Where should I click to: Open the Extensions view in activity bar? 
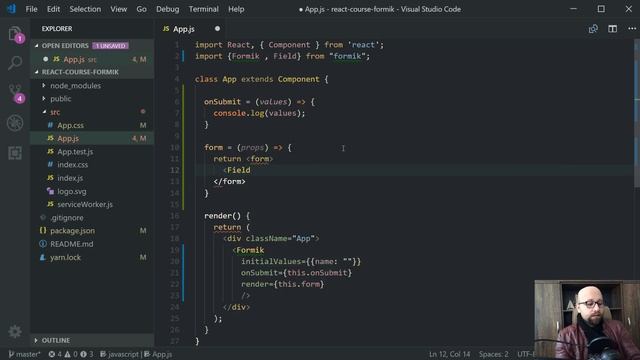(15, 153)
